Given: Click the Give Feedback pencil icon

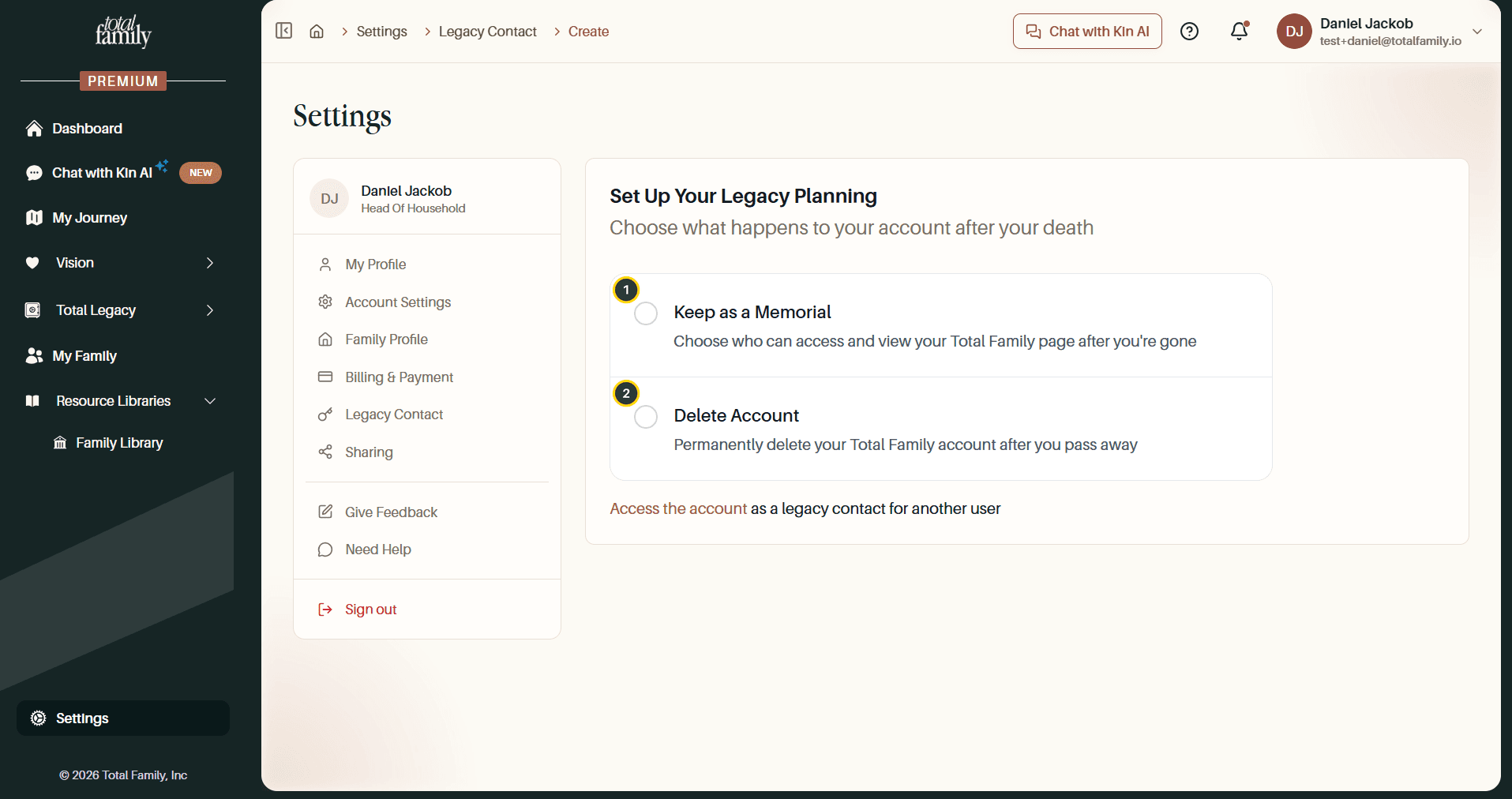Looking at the screenshot, I should (x=325, y=512).
